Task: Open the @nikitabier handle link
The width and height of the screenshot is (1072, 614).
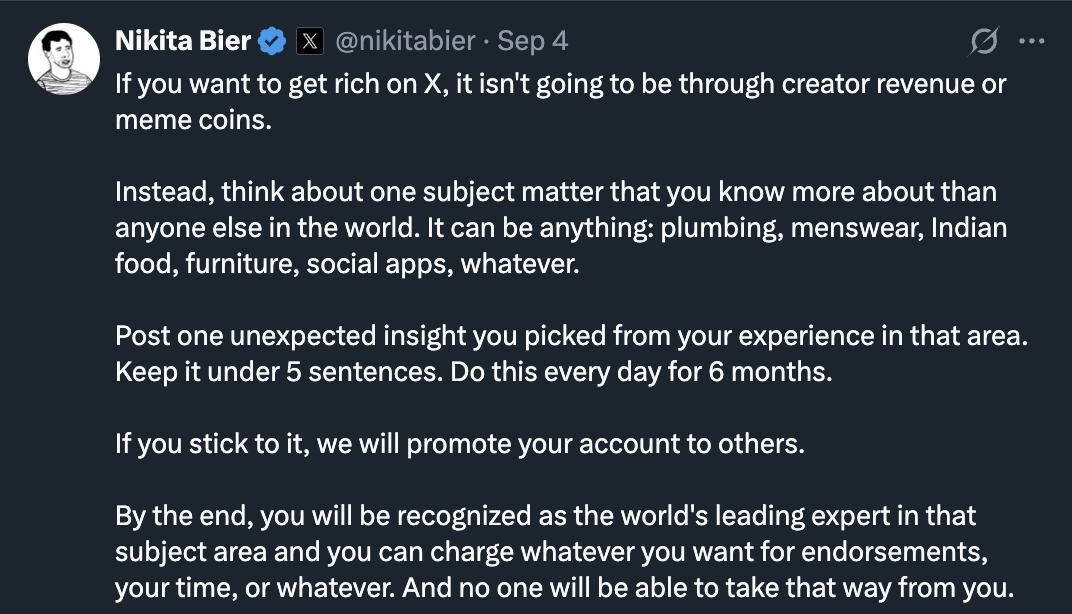Action: 405,41
